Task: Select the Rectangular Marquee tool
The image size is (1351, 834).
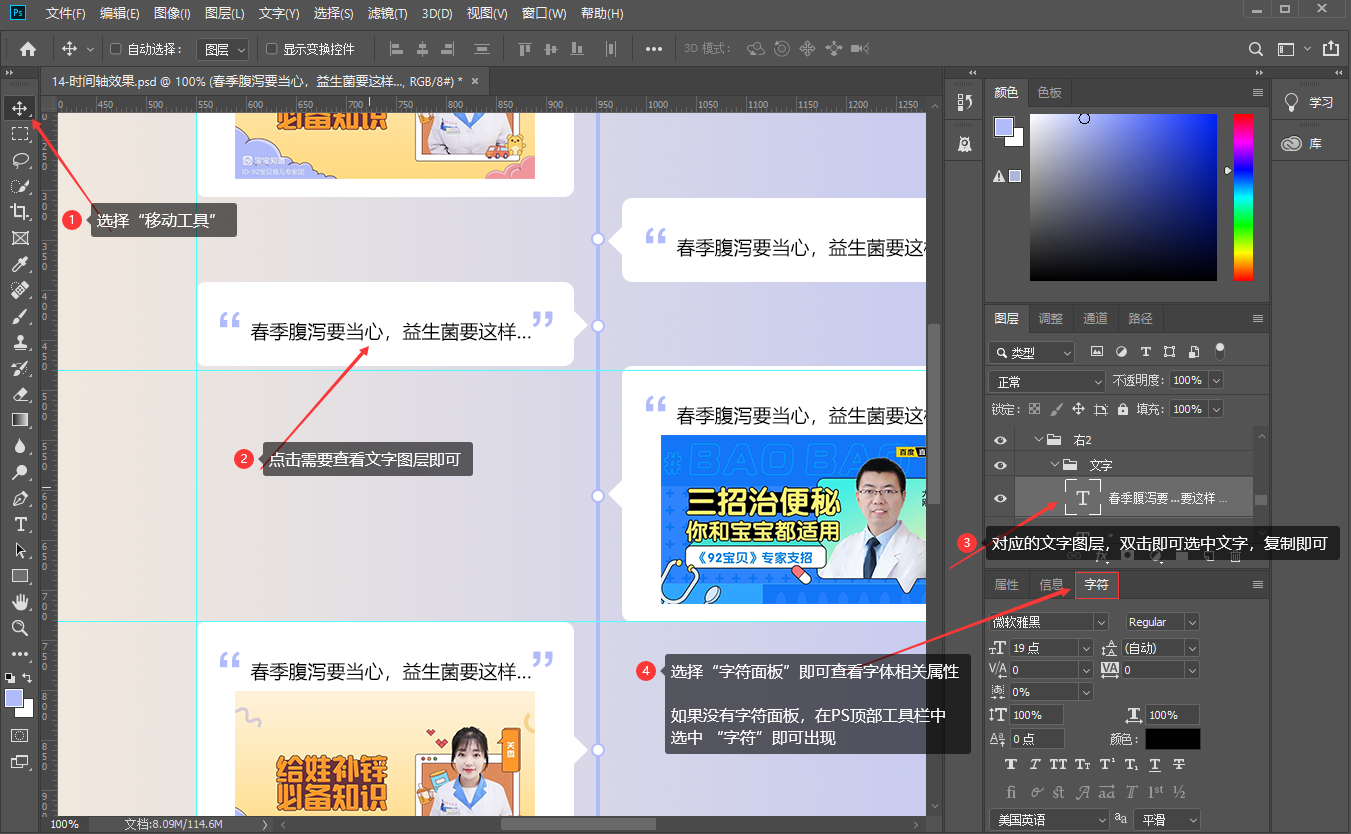Action: (x=20, y=133)
